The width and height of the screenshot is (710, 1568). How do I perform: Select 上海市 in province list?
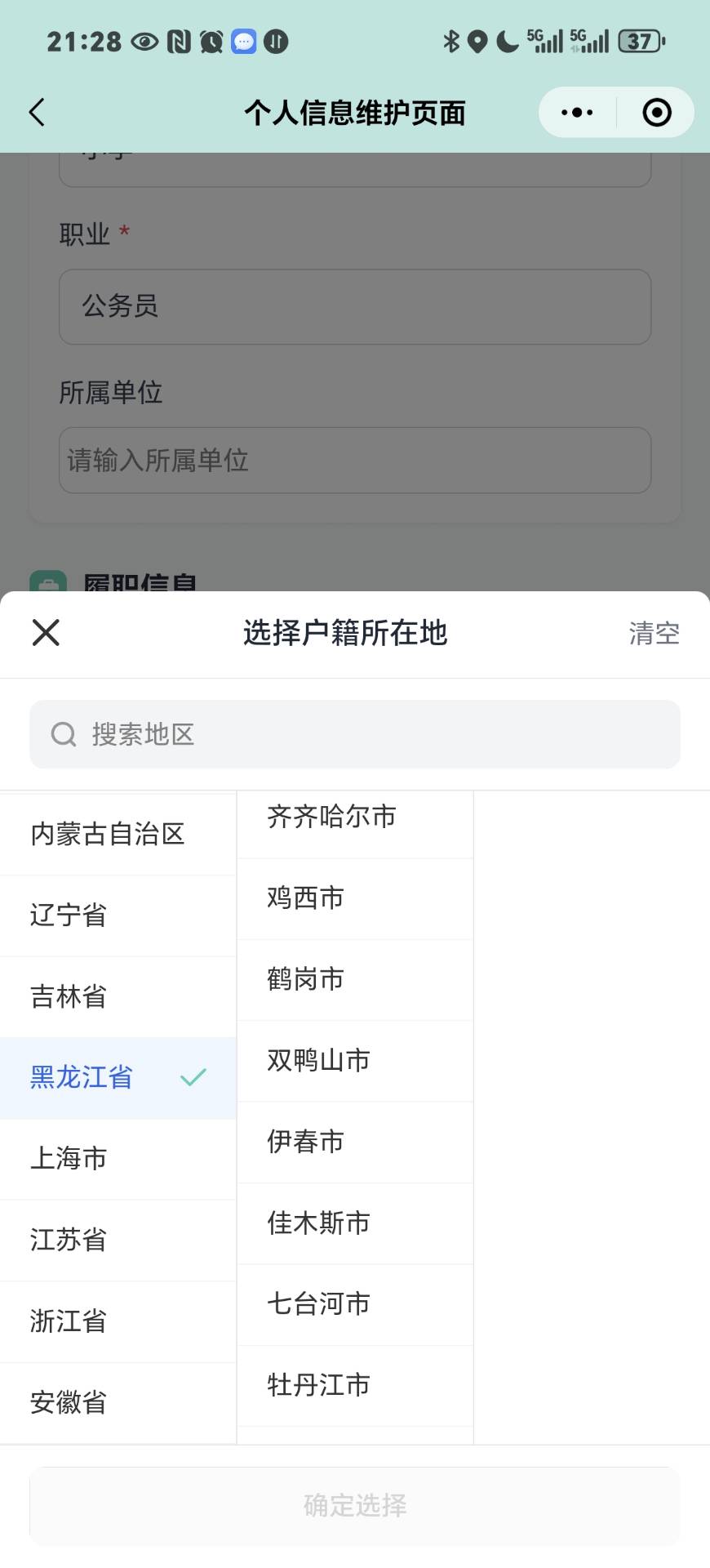pos(69,1158)
